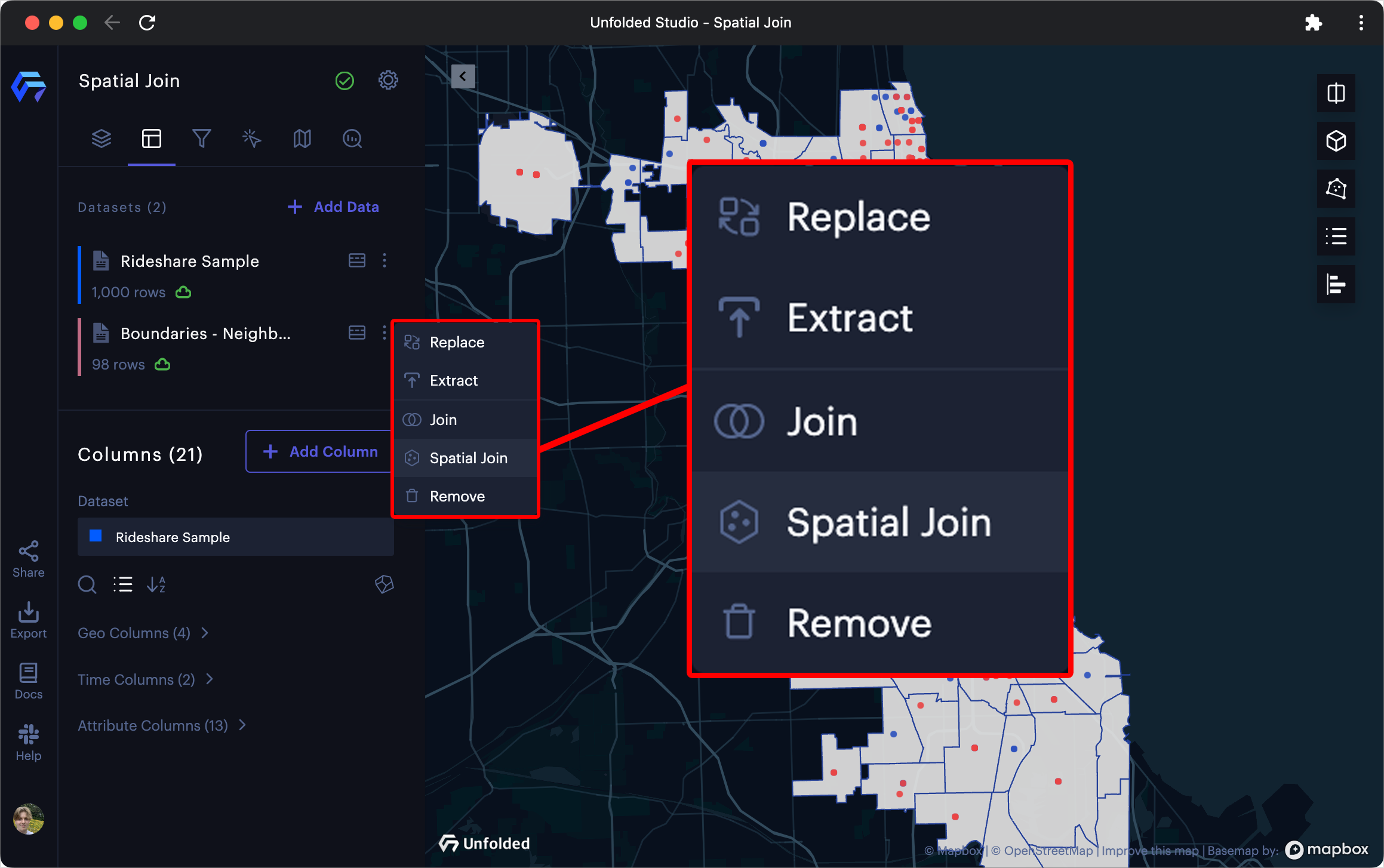Click the Add Column button
Screen dimensions: 1384x868
click(x=319, y=451)
